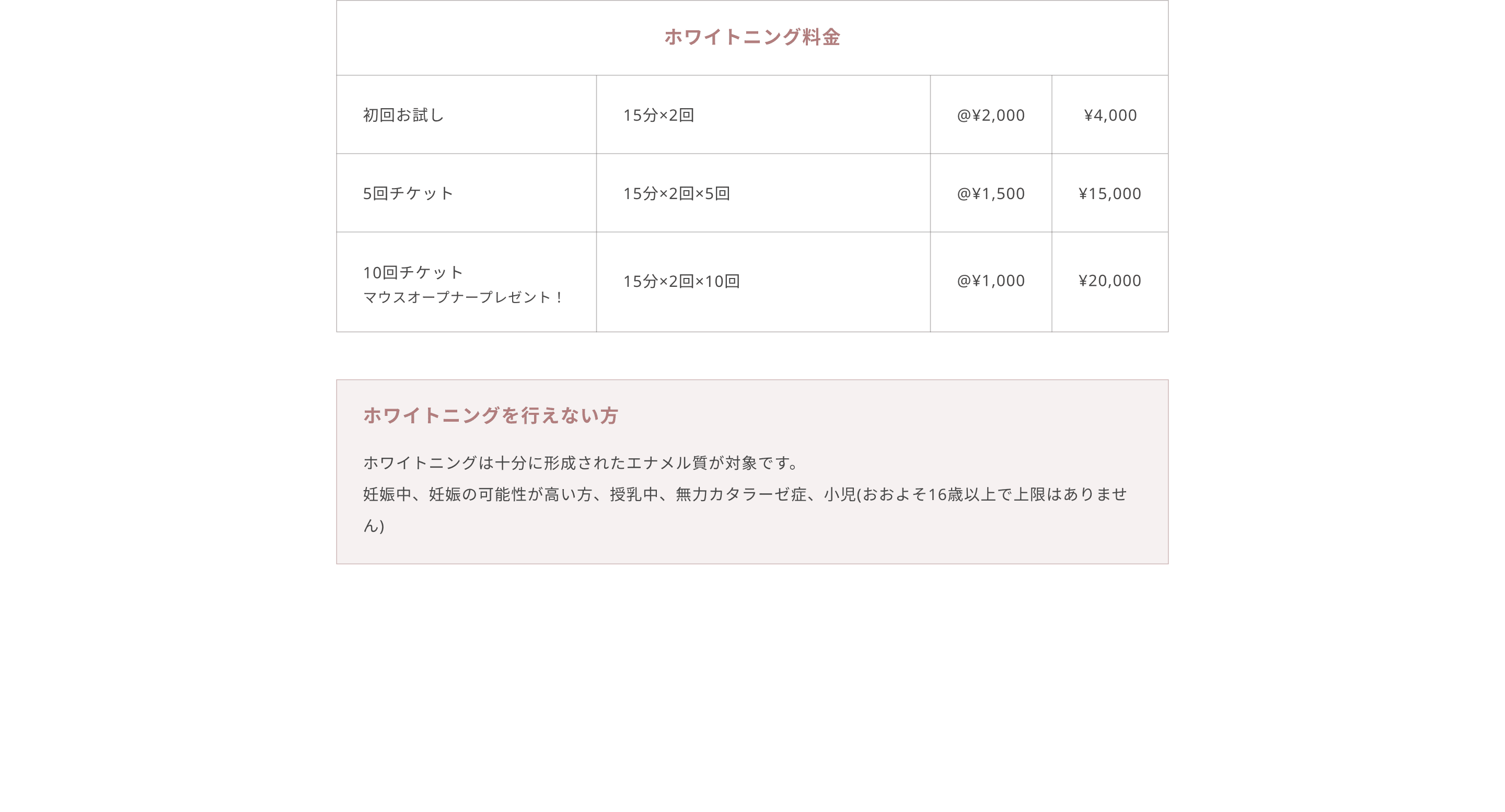Select the 15分×2回×5回 duration cell
This screenshot has height=812, width=1505.
pos(677,193)
